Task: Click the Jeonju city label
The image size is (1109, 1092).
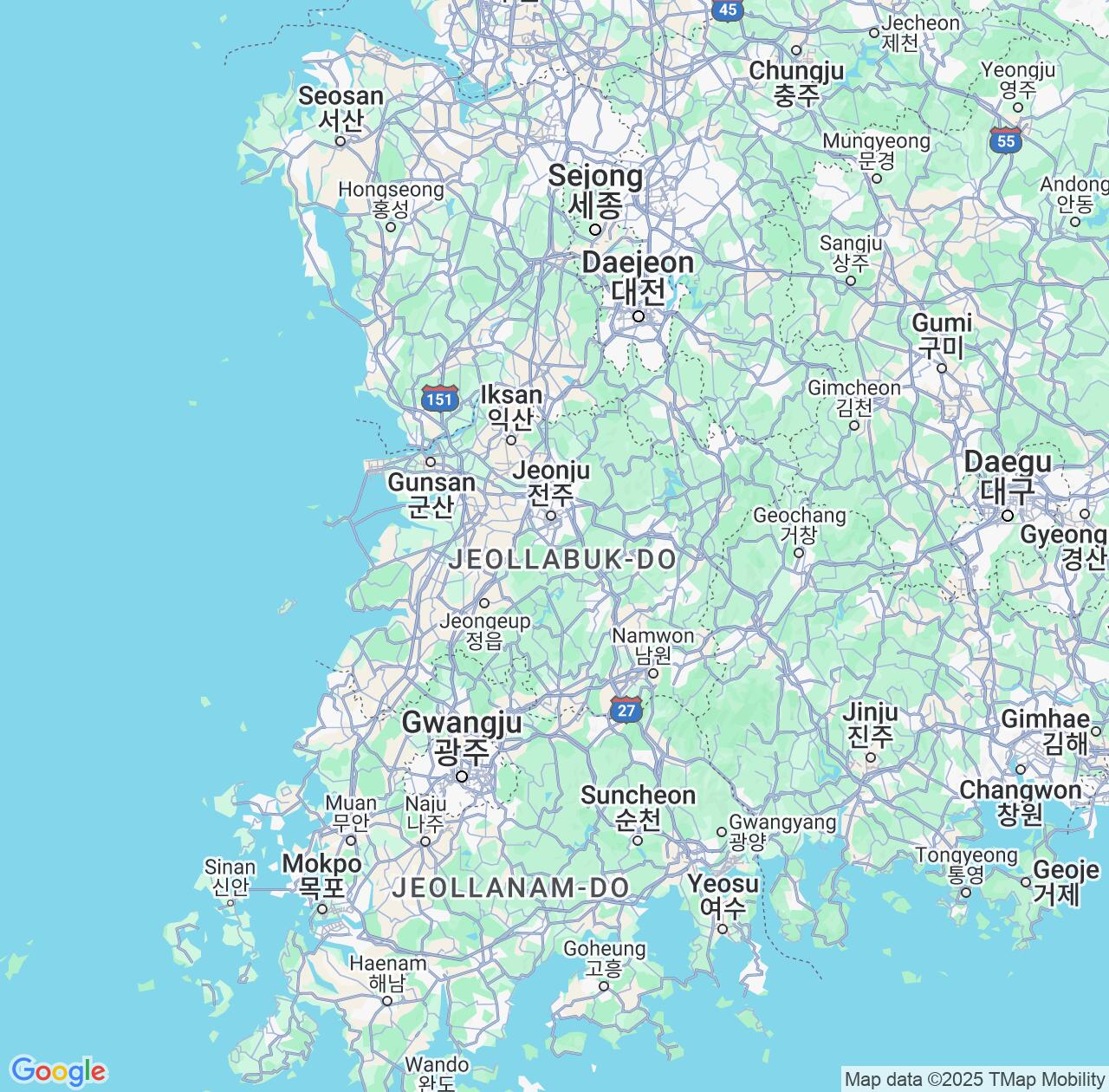Action: point(551,482)
